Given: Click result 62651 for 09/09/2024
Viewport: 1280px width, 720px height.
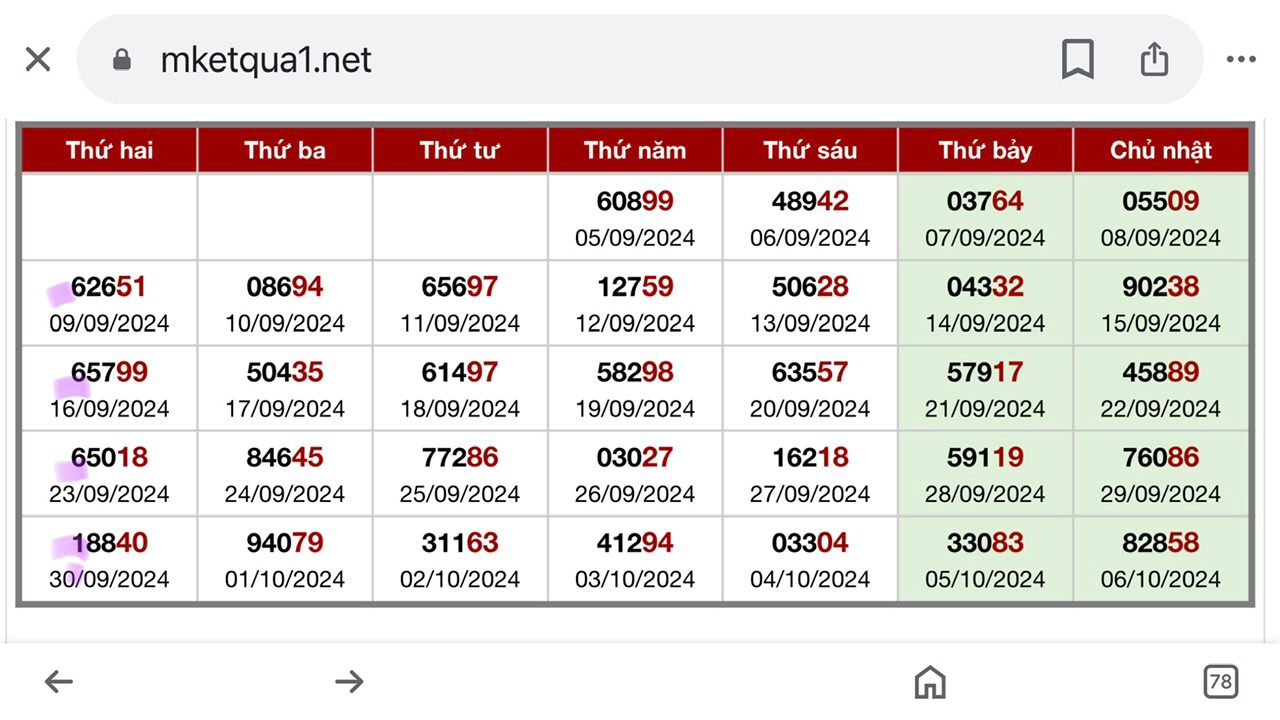Looking at the screenshot, I should 109,288.
